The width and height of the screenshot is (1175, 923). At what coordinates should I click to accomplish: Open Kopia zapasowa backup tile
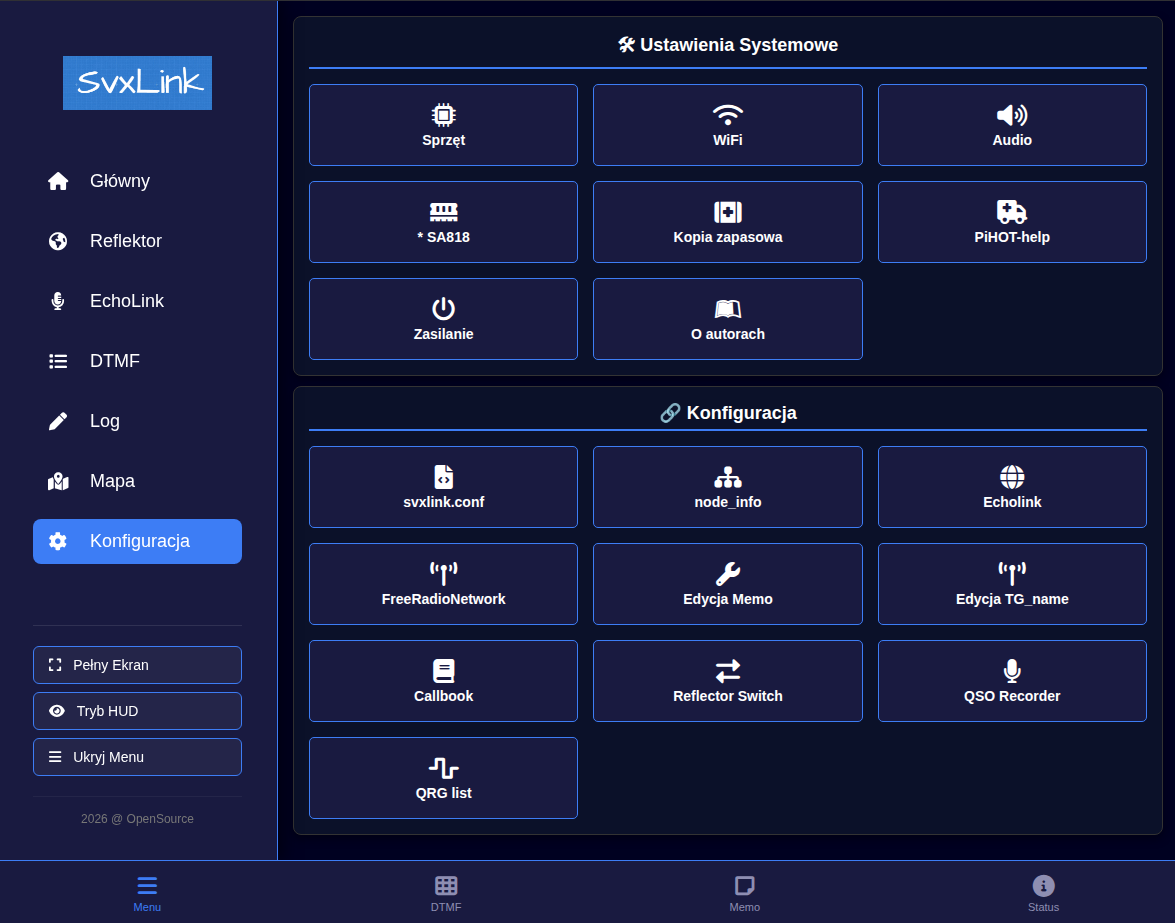click(x=727, y=222)
